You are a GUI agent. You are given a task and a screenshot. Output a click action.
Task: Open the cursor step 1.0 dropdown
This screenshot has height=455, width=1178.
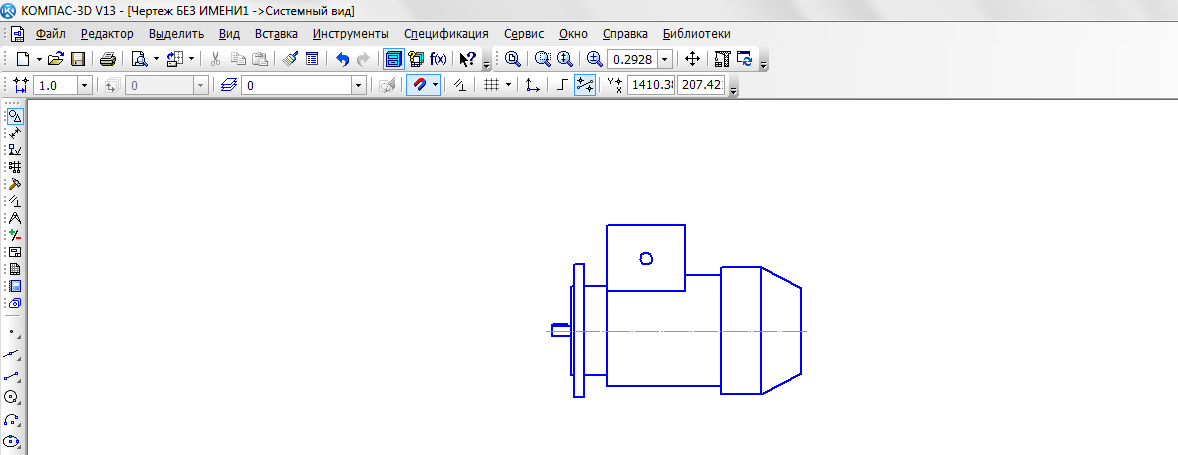85,86
